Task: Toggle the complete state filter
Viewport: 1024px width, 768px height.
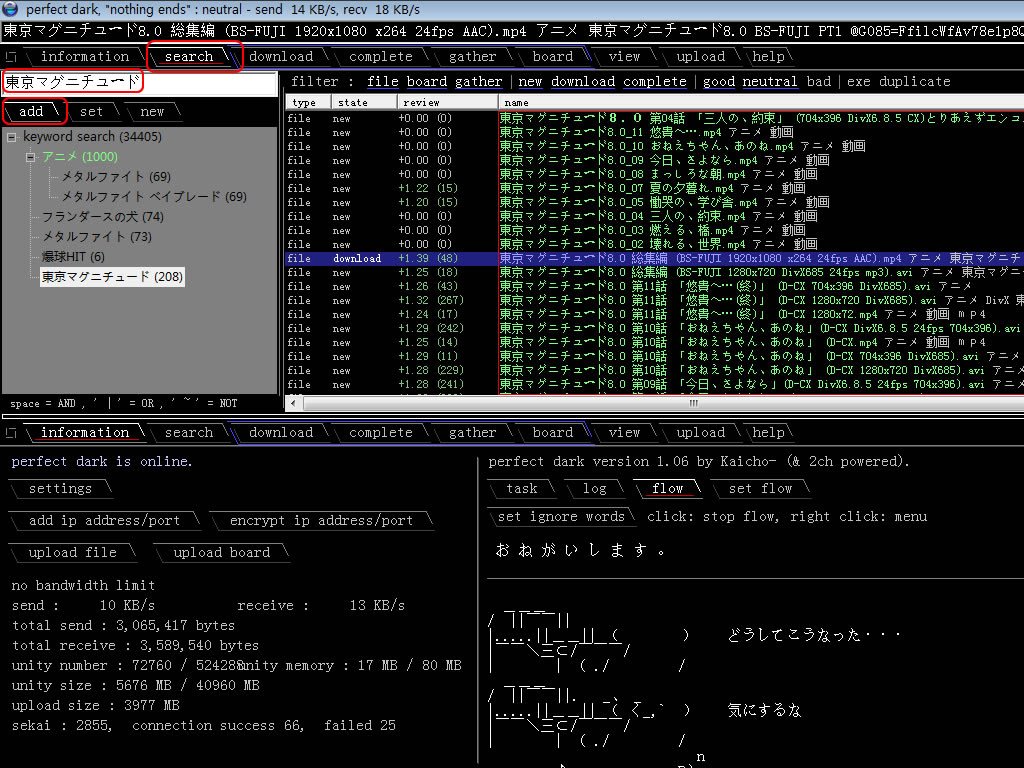Action: click(x=655, y=82)
